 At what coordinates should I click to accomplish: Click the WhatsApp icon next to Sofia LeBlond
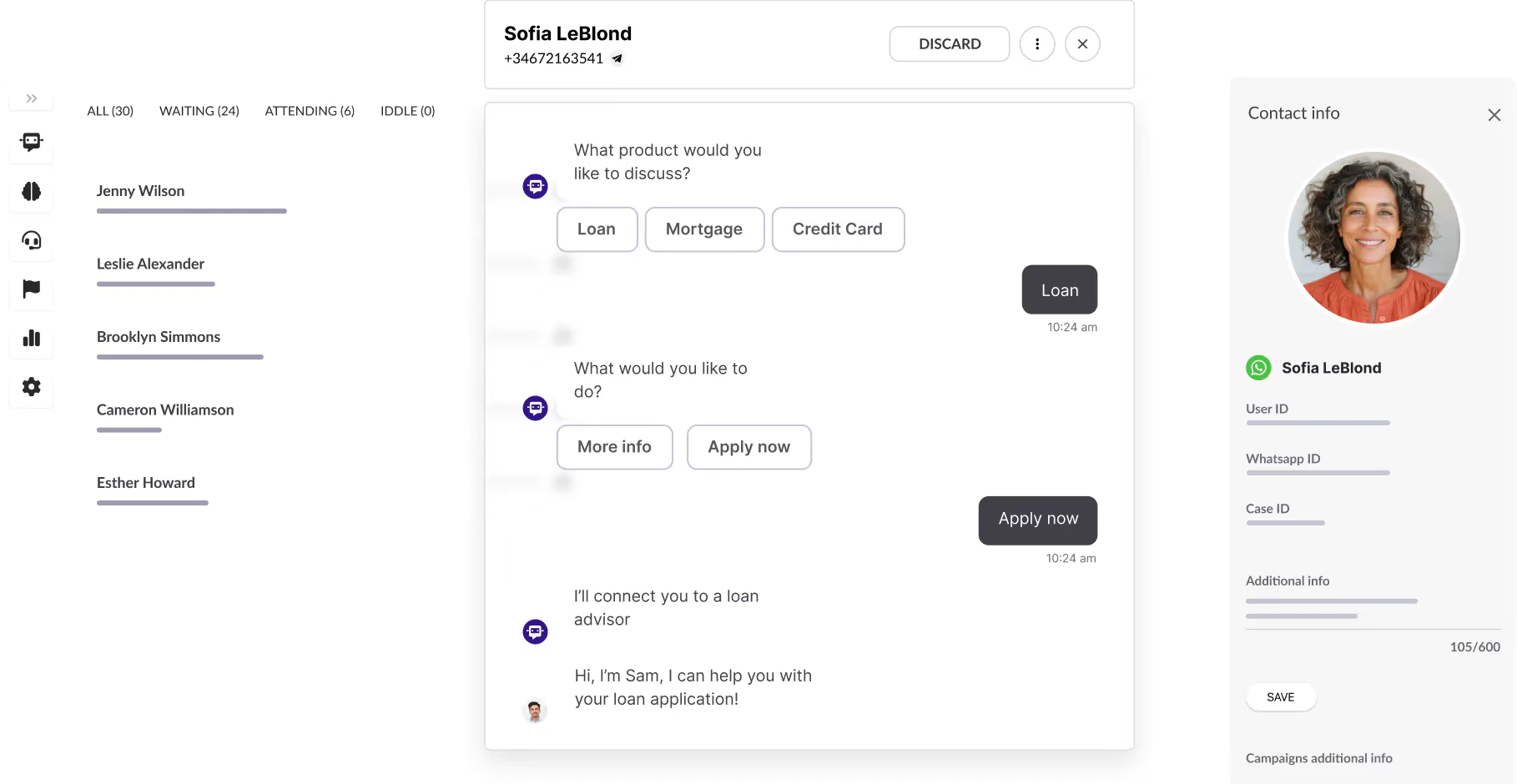1258,368
